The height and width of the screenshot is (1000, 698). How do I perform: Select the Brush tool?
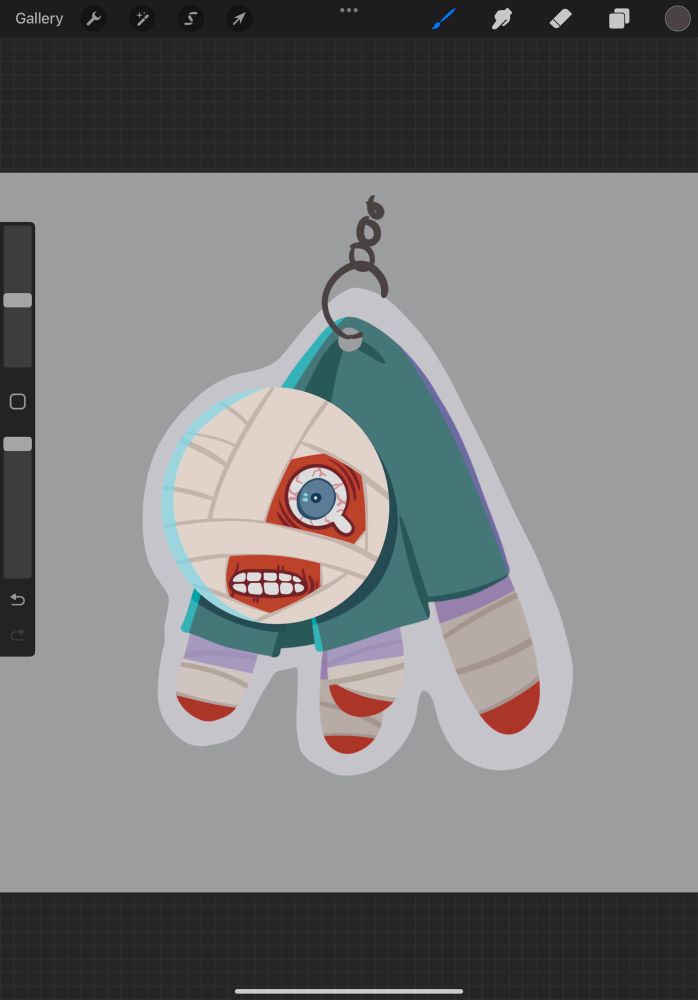pos(444,18)
